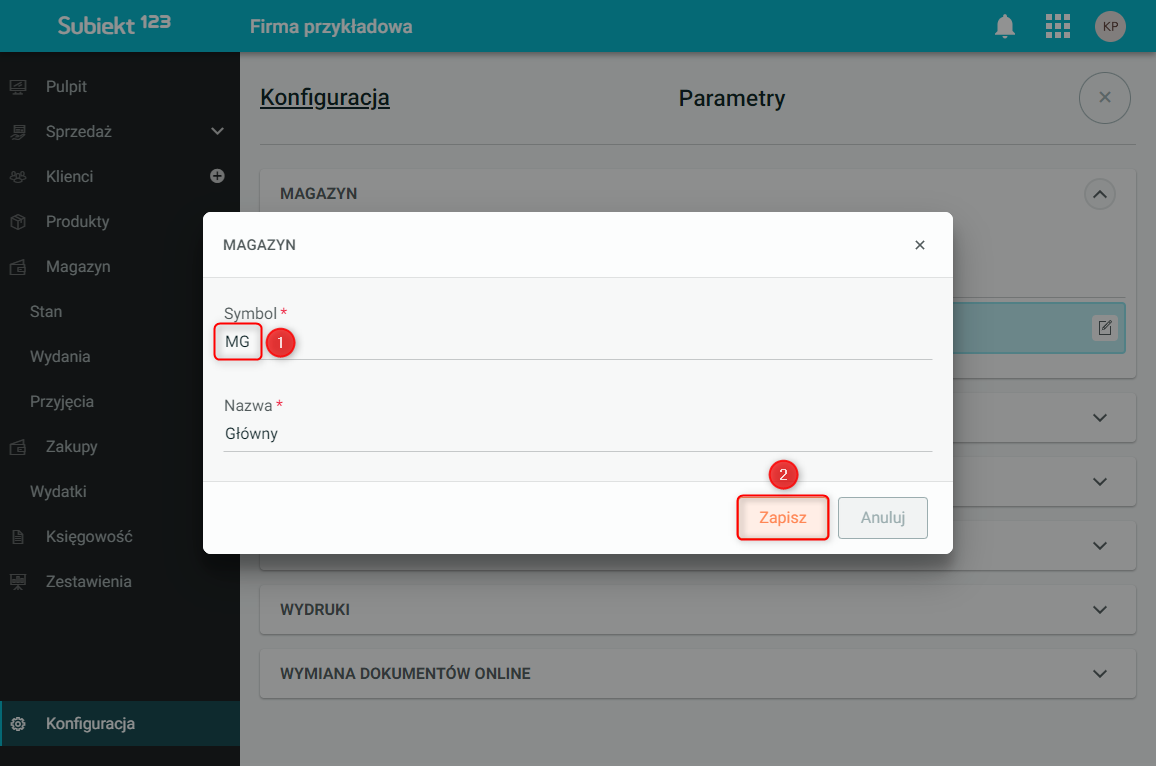The height and width of the screenshot is (766, 1156).
Task: Click the Produkty box icon
Action: (x=18, y=222)
